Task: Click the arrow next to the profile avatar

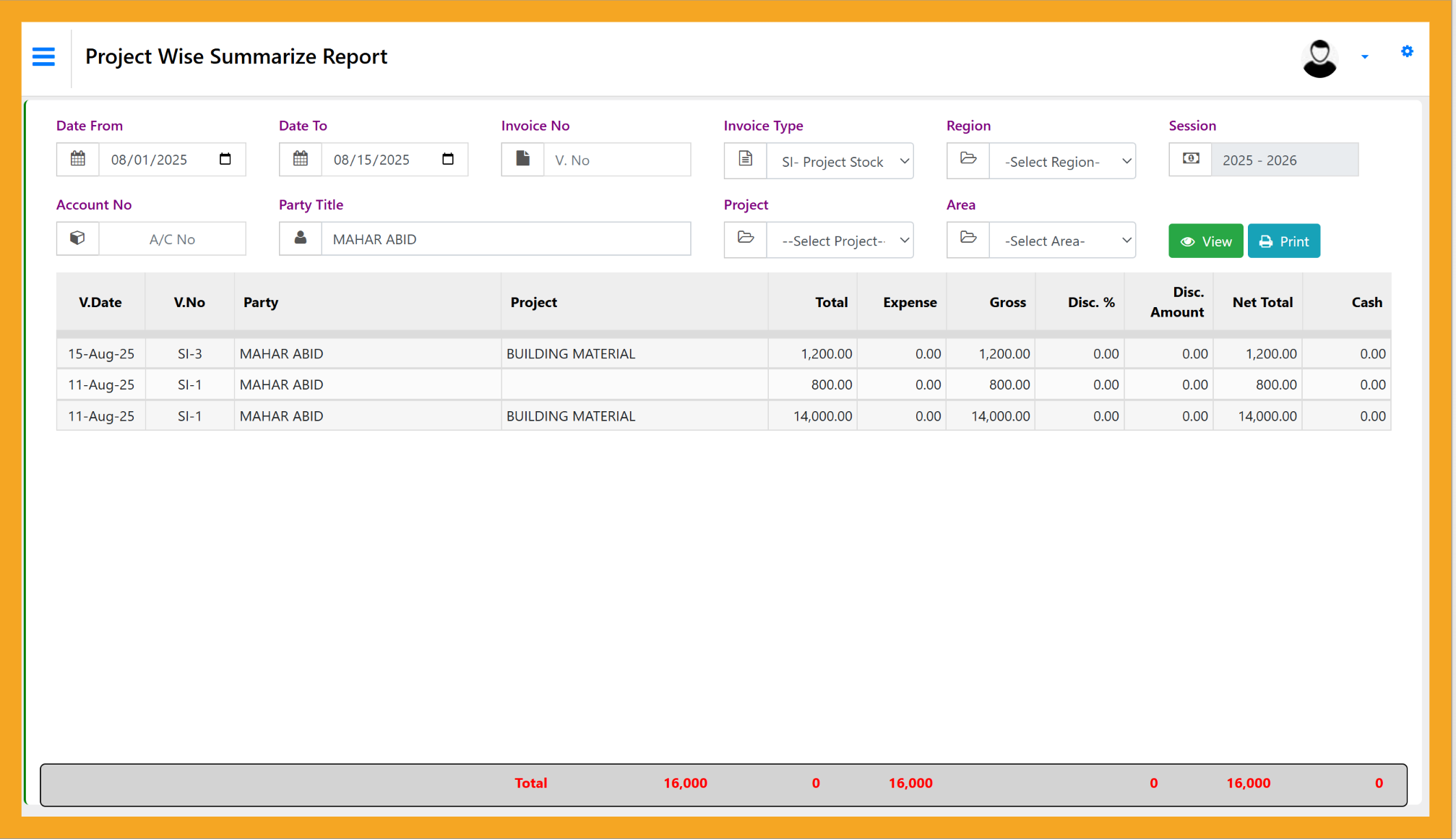Action: coord(1365,56)
